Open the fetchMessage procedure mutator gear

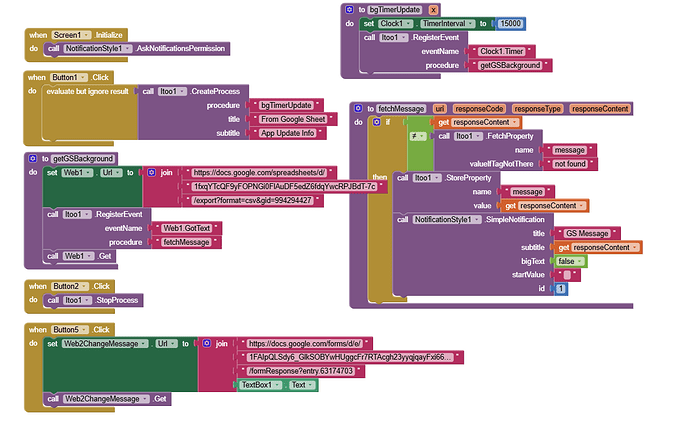[x=357, y=108]
